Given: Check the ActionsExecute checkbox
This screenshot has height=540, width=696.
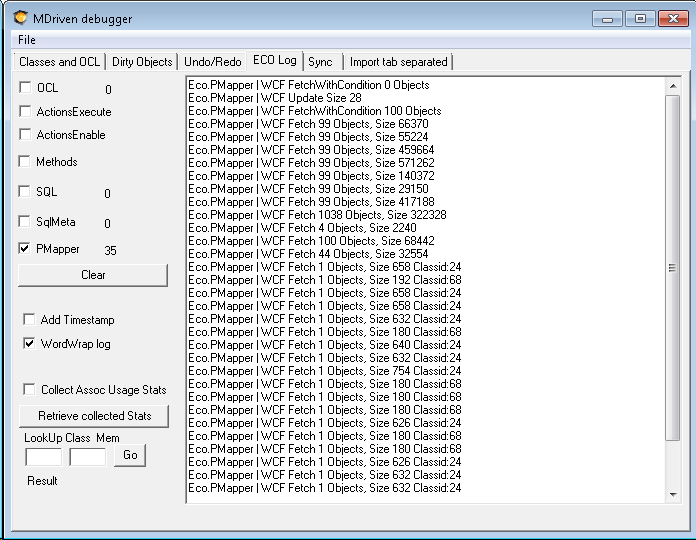Looking at the screenshot, I should click(25, 111).
